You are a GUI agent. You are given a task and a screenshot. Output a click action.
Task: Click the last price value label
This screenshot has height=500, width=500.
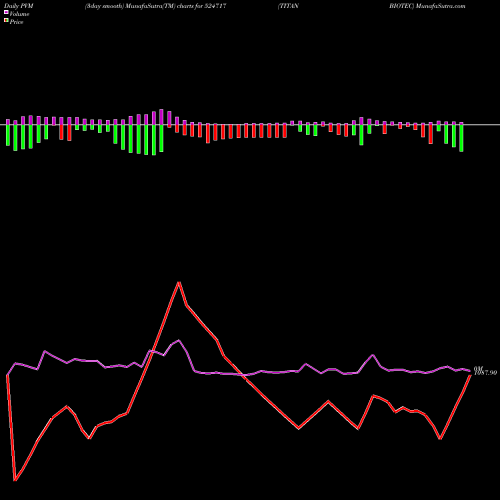(x=485, y=373)
